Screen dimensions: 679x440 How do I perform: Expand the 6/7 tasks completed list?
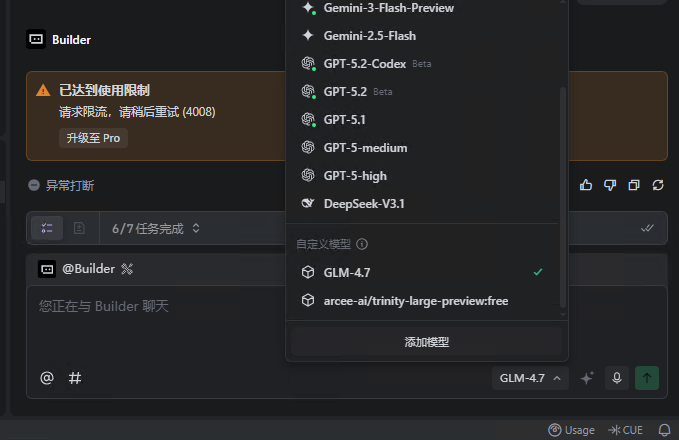157,228
